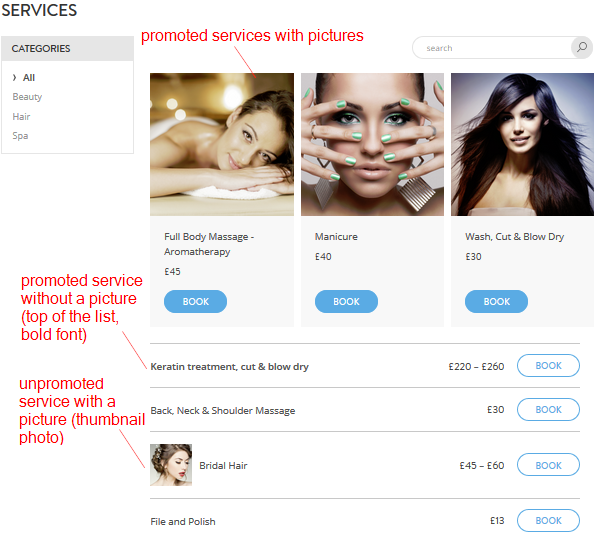Screen dimensions: 595x542
Task: Open the Keratin treatment, cut & blow dry title
Action: click(230, 367)
